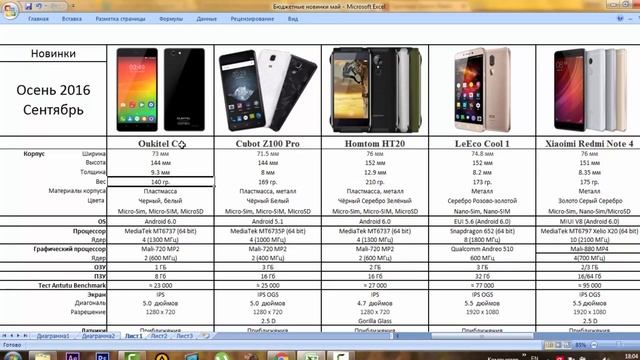Screen dimensions: 640x360
Task: Switch to Normal view in status bar
Action: pos(550,345)
